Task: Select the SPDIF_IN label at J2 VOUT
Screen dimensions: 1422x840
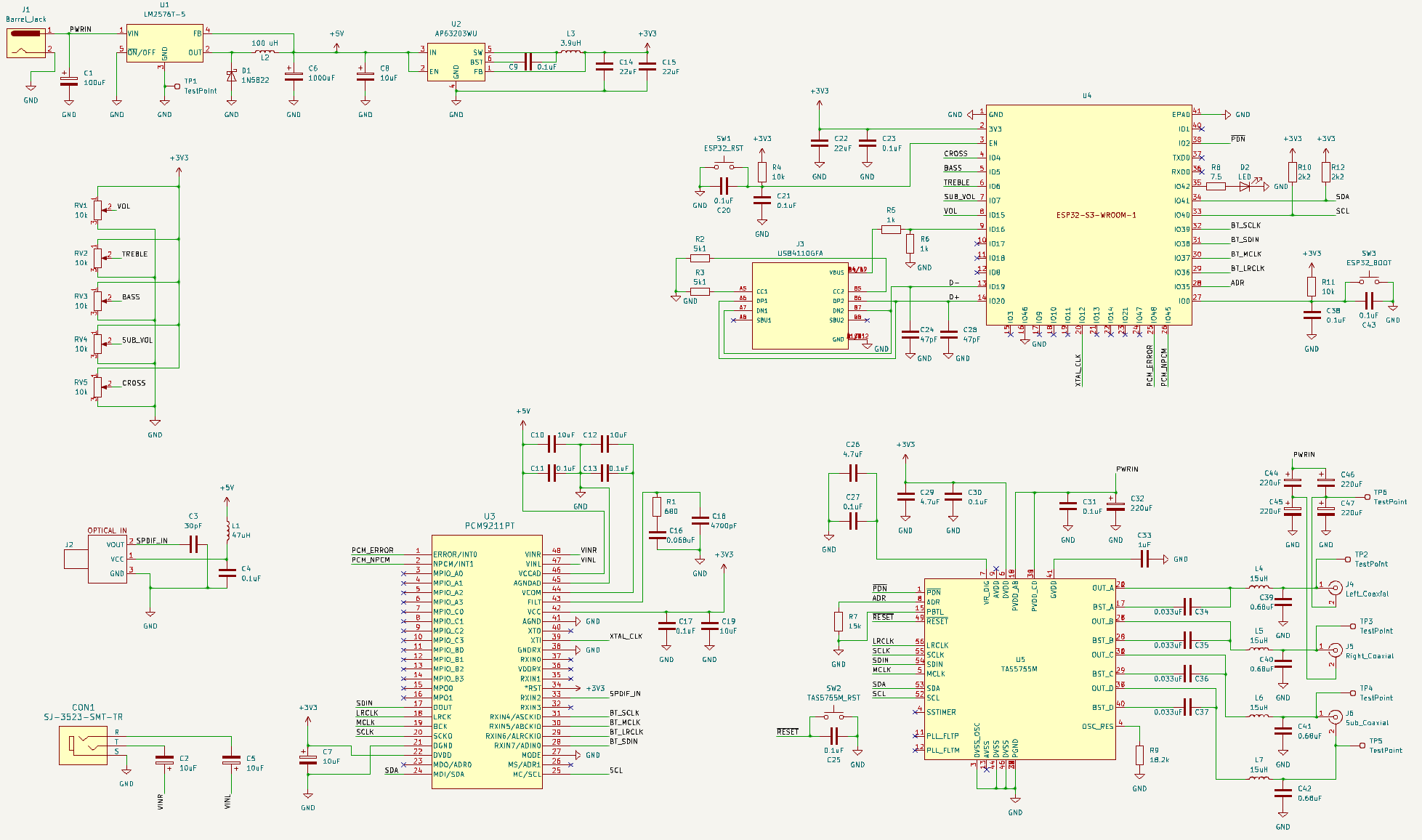Action: [152, 541]
